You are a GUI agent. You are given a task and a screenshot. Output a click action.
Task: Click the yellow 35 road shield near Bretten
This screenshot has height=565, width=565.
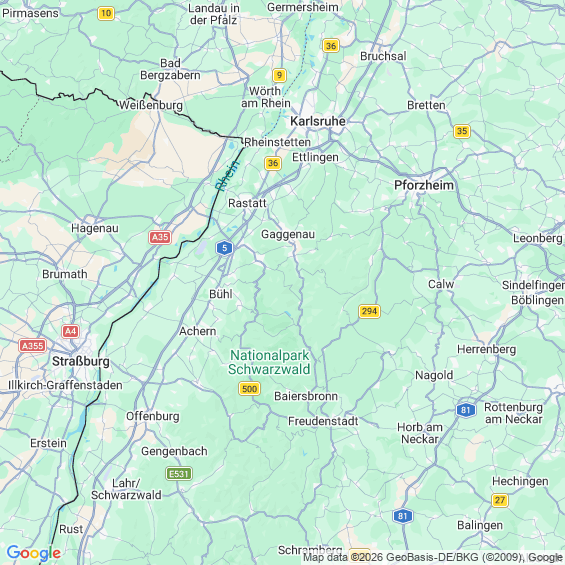tap(462, 131)
